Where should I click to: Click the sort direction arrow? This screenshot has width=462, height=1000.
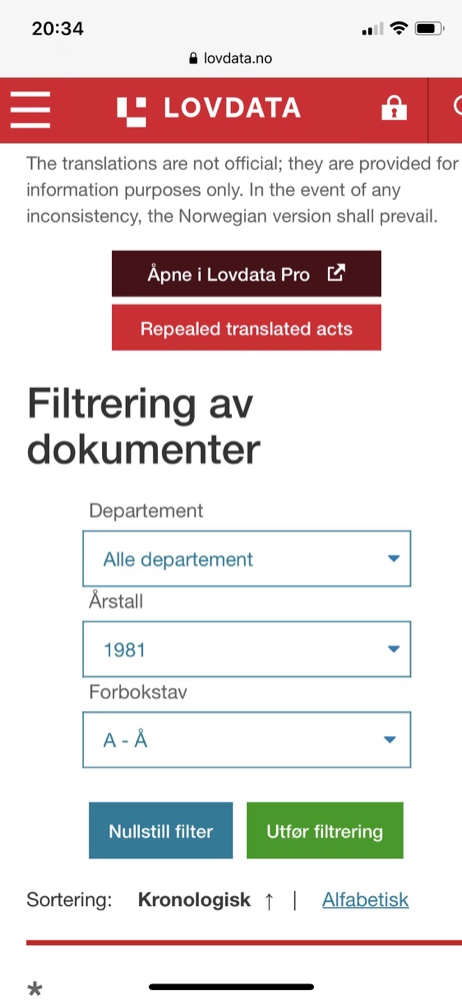point(269,901)
